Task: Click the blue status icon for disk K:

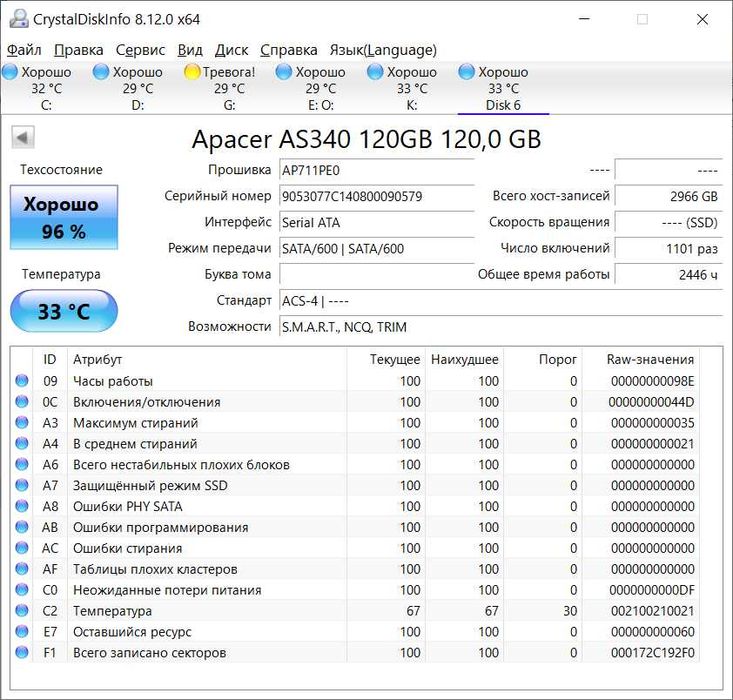Action: coord(375,72)
